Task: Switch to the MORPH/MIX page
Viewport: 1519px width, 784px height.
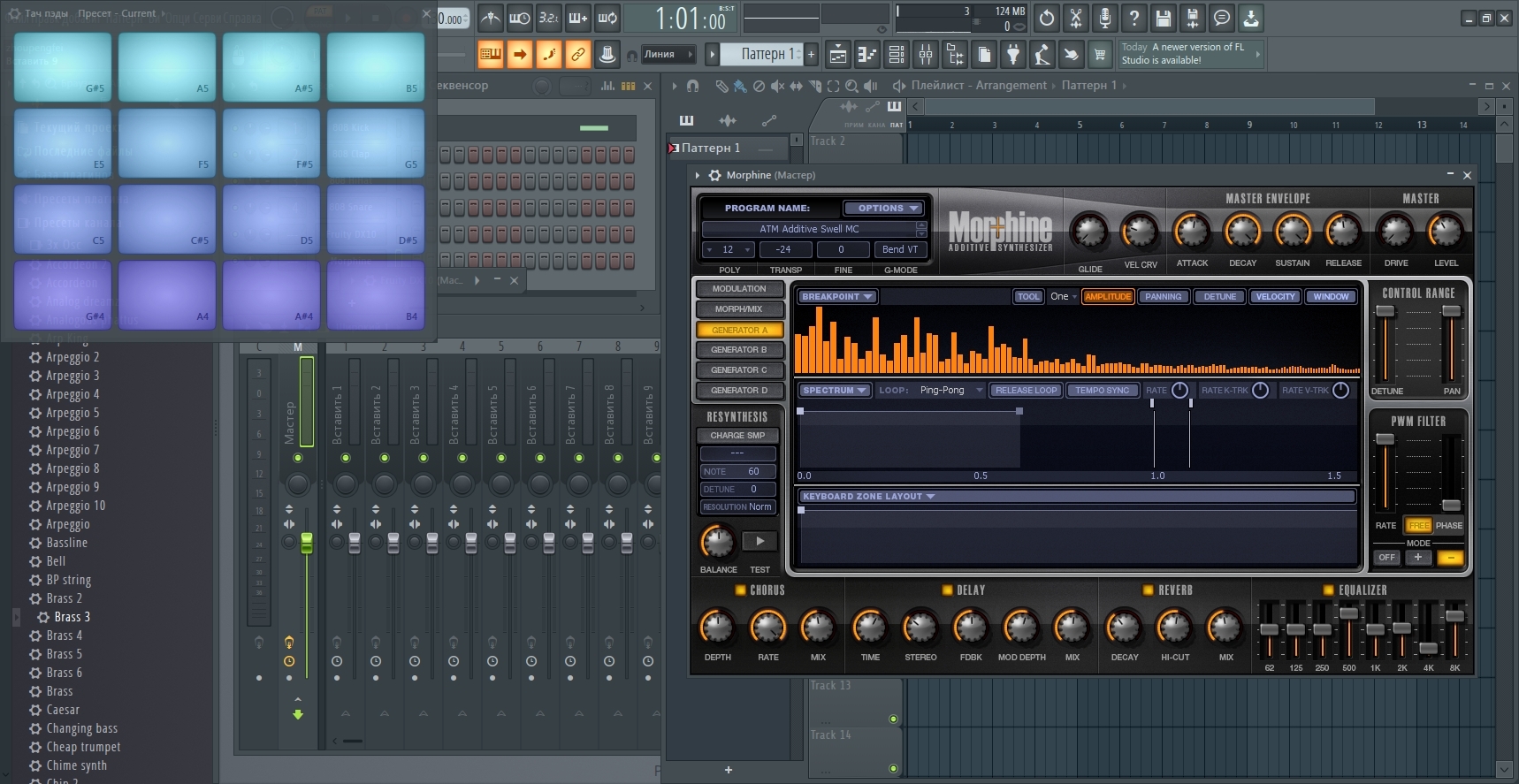Action: (x=739, y=309)
